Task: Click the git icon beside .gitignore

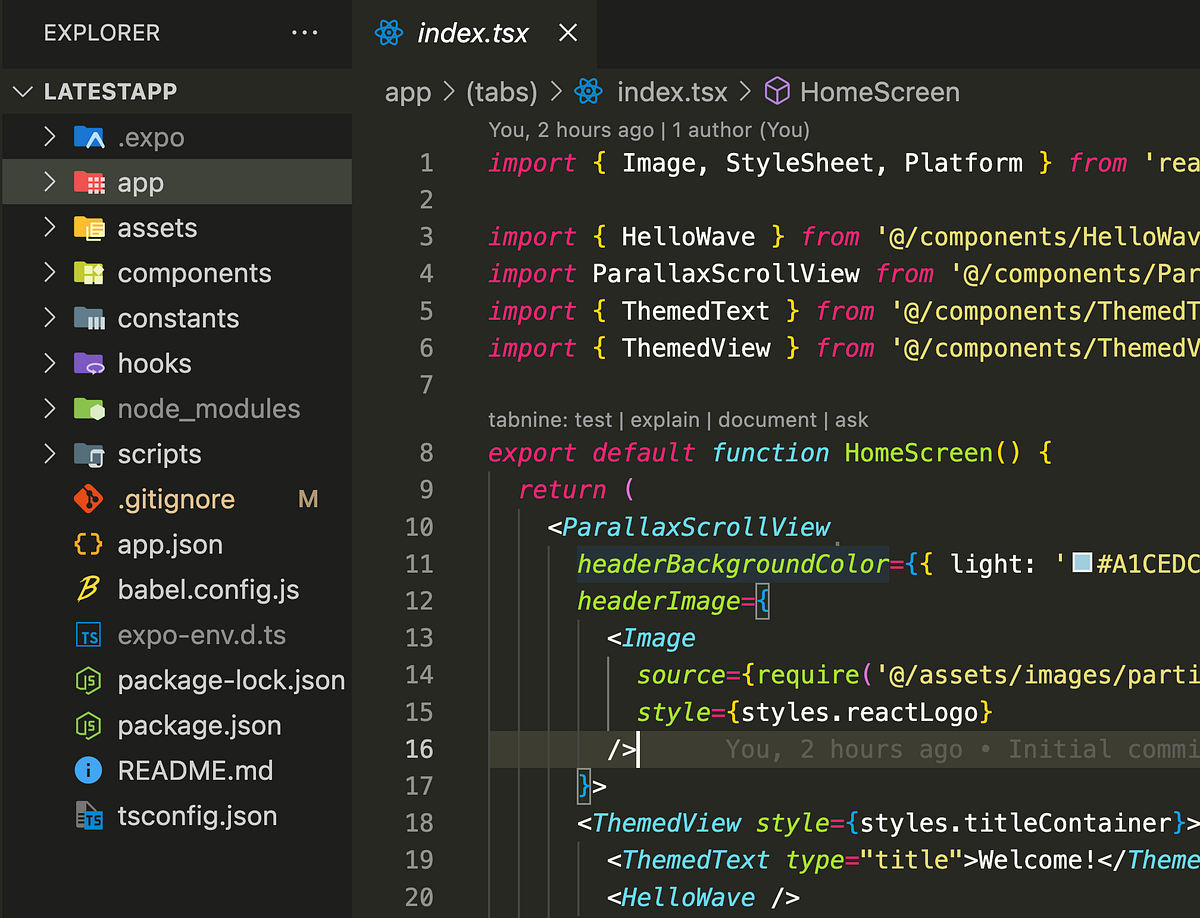Action: pyautogui.click(x=89, y=499)
